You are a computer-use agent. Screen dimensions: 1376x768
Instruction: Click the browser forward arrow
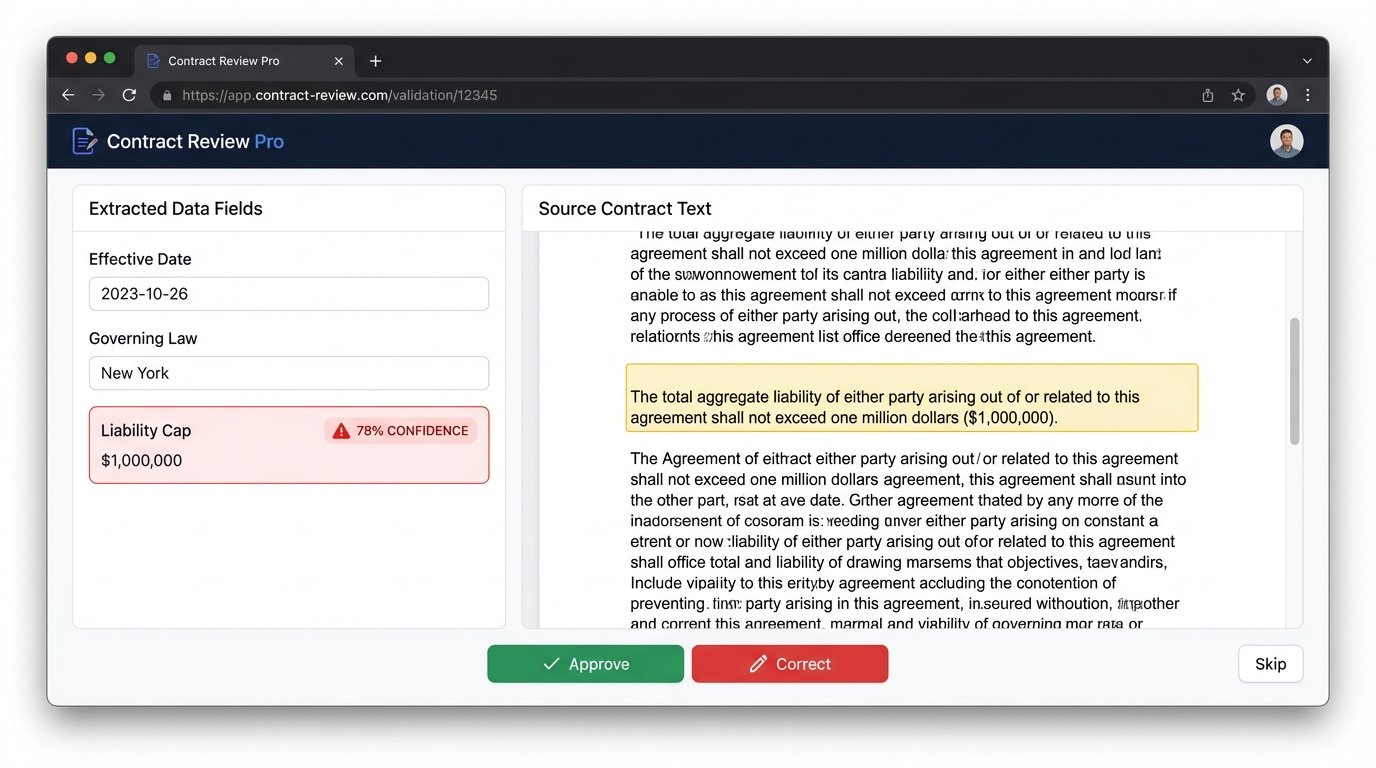pyautogui.click(x=98, y=94)
